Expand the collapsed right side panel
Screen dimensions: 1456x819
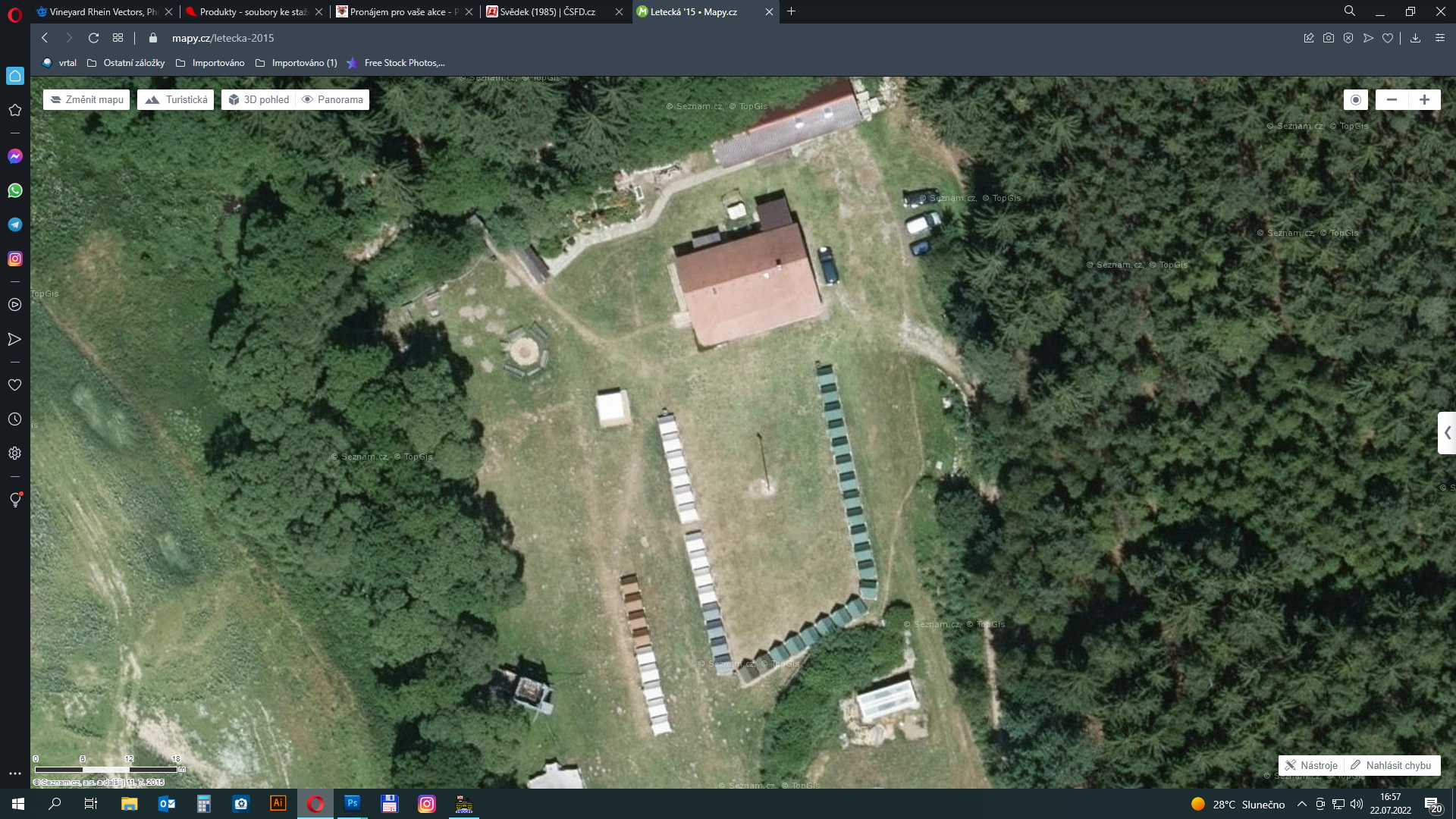[1447, 433]
